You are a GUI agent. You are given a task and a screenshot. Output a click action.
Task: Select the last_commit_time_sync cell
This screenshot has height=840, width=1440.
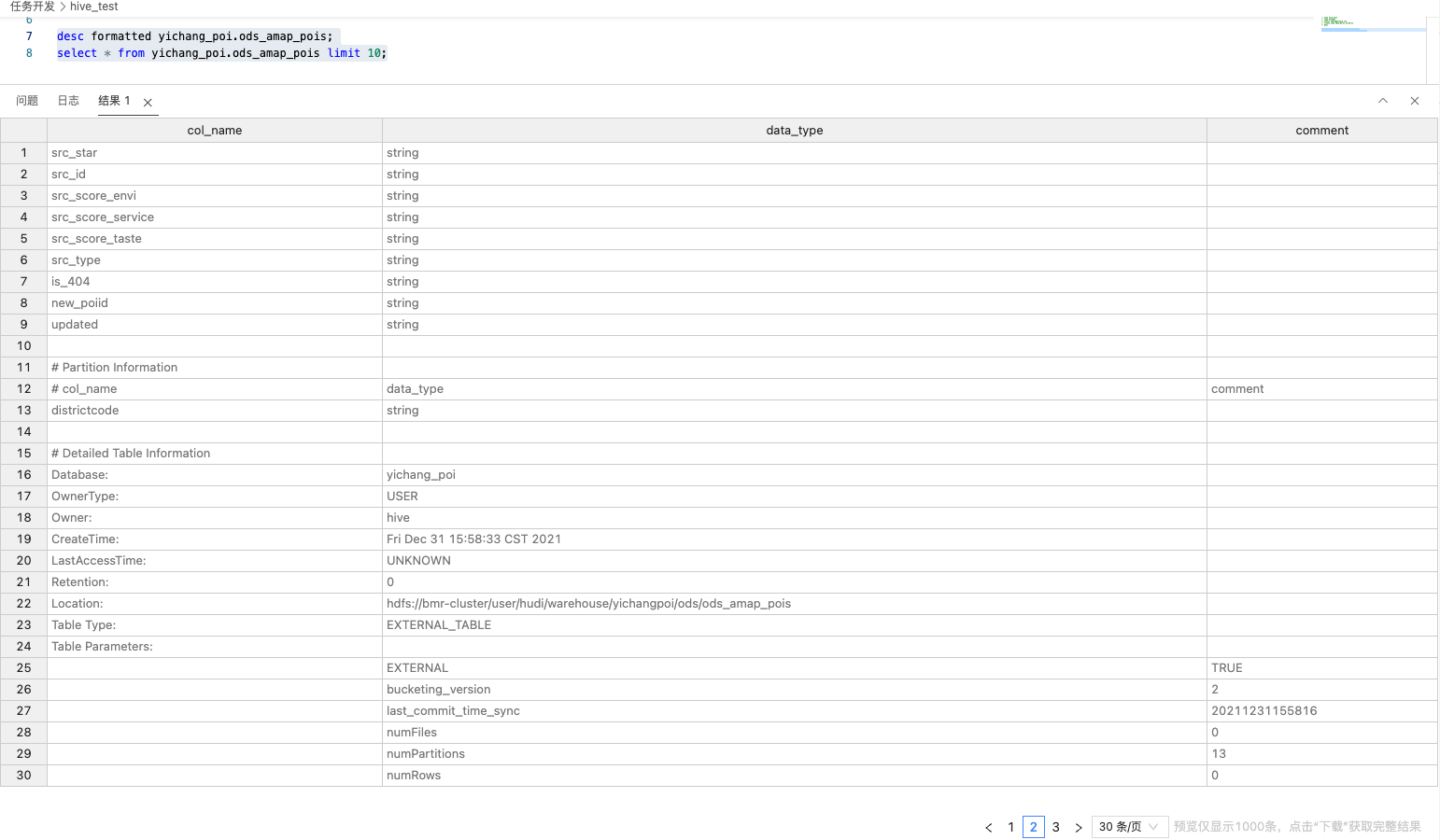tap(795, 711)
